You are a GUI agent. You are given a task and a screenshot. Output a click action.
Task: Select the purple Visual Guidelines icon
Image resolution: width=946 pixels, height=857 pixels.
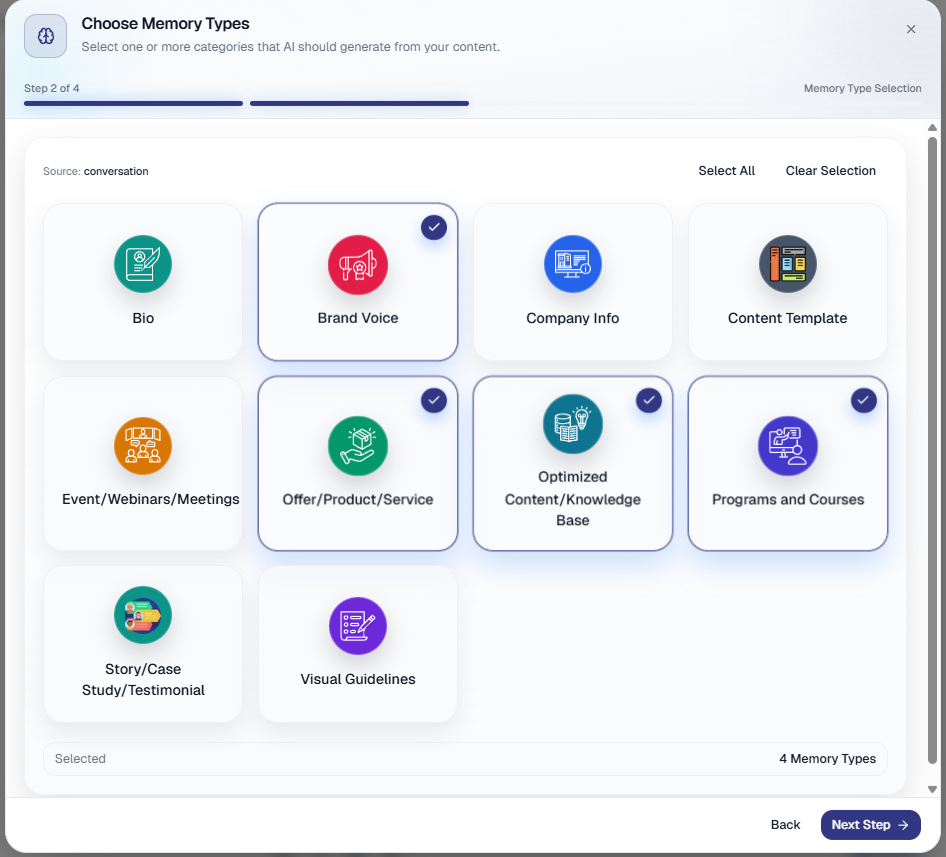pos(358,626)
